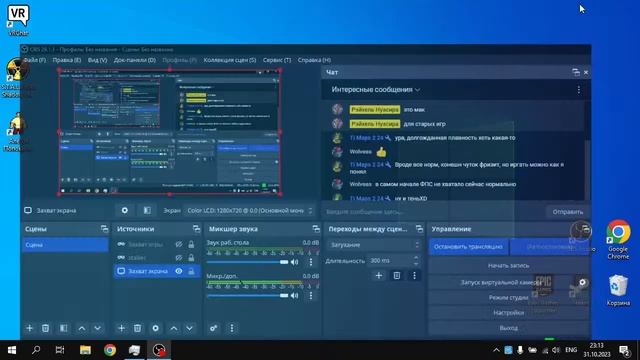Screen dimensions: 640x360
Task: Open the three-dot menu for Микр./доп.
Action: point(311,296)
